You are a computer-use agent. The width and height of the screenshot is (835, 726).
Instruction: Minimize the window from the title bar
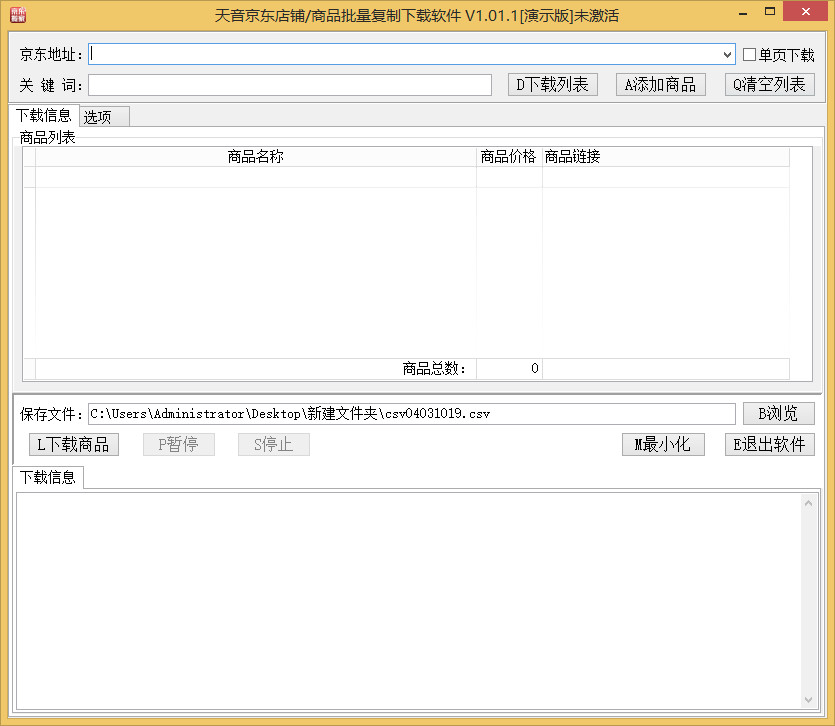tap(743, 12)
